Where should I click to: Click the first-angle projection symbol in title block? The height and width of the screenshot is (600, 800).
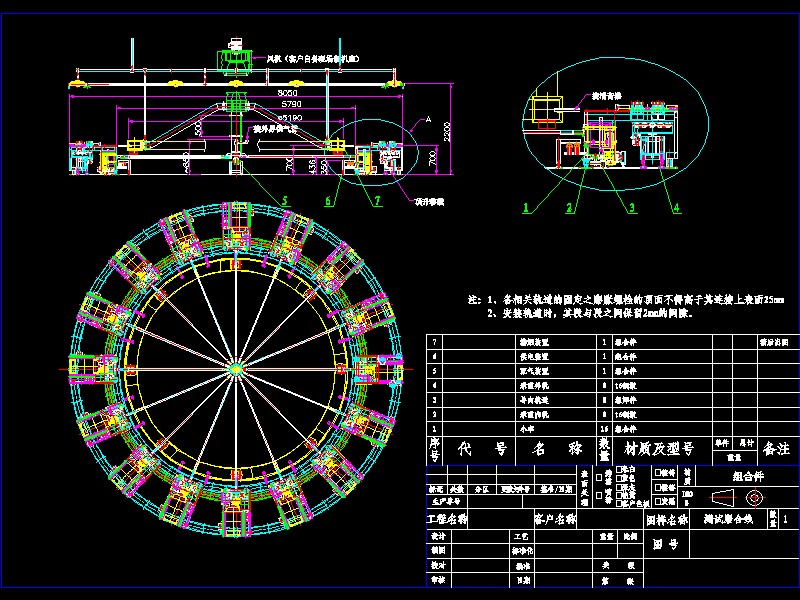738,496
